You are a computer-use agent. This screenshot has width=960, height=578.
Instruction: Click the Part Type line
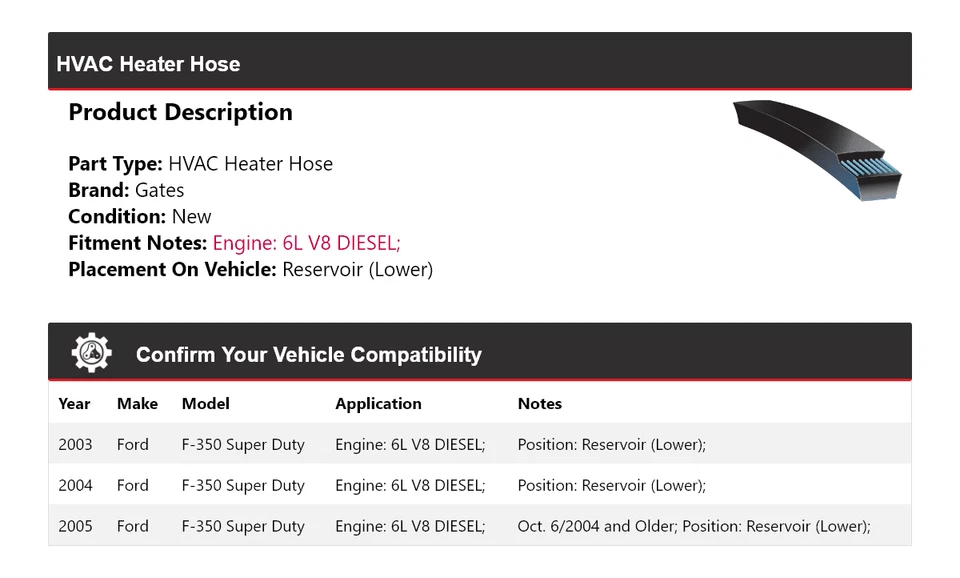[x=200, y=164]
